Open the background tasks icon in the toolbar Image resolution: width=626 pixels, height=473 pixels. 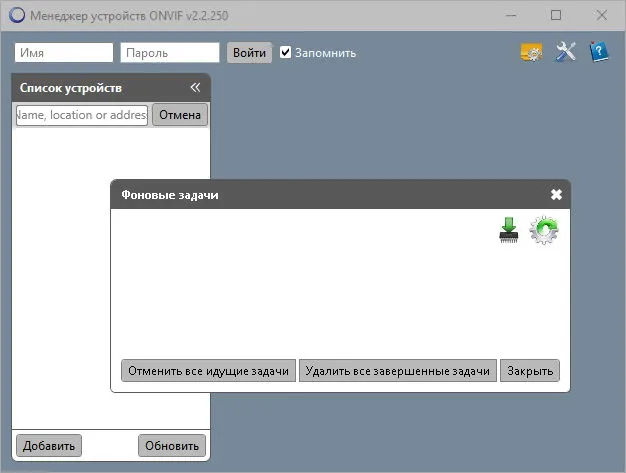[x=531, y=52]
